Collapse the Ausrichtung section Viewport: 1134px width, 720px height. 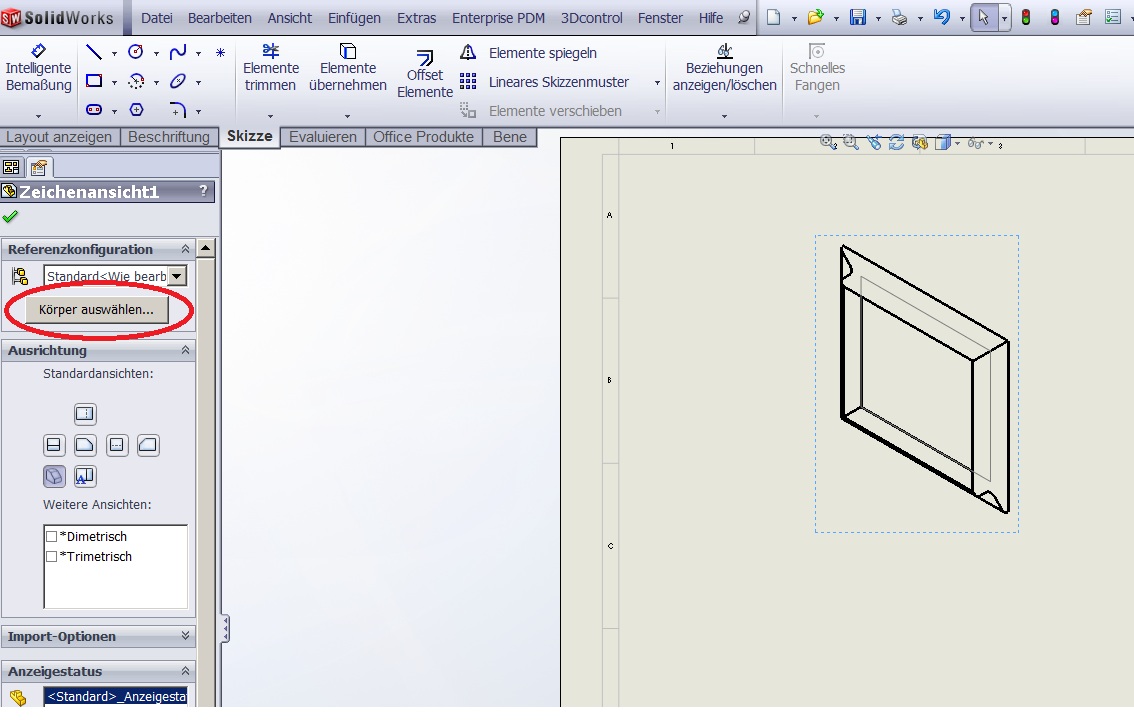tap(185, 351)
